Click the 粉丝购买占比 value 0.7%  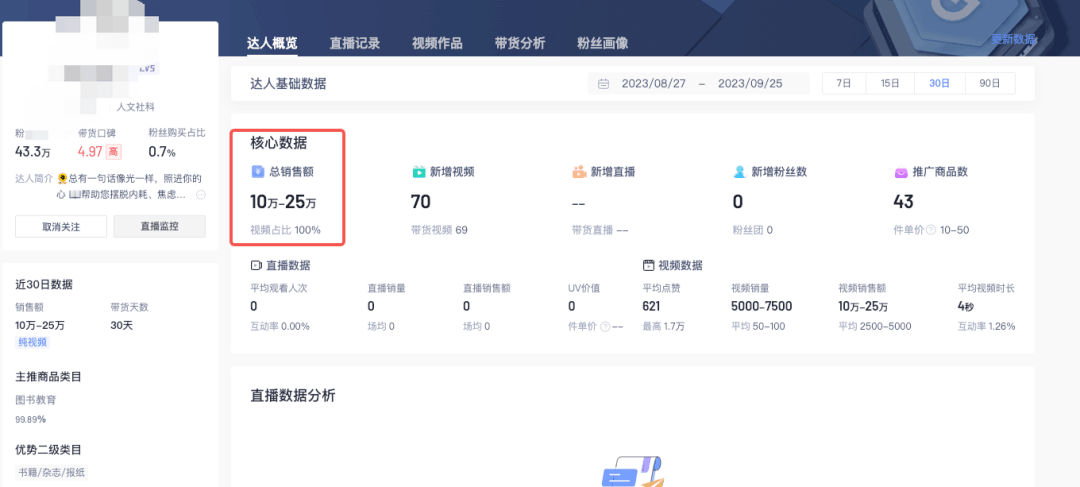[x=162, y=152]
